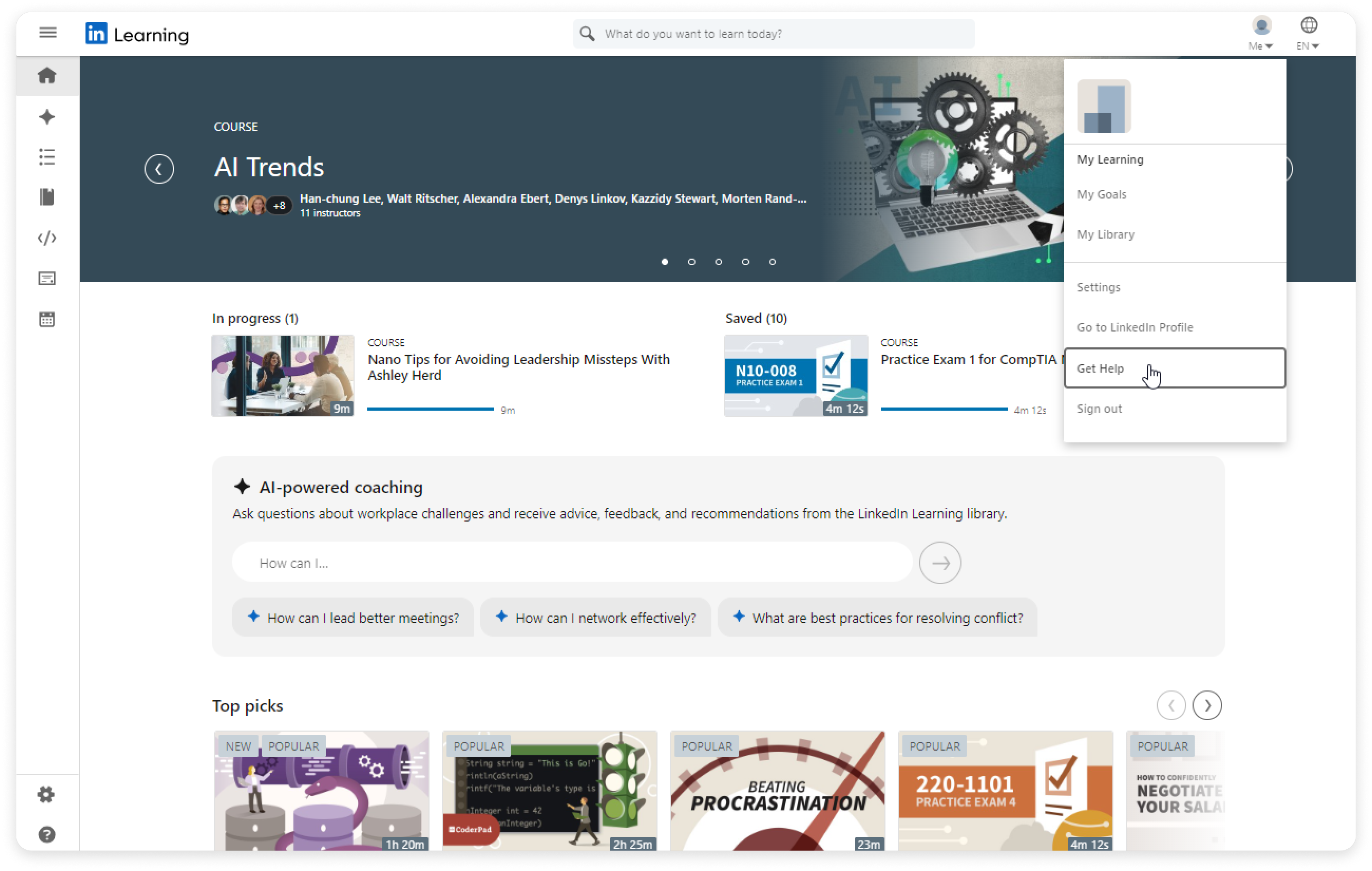Image resolution: width=1372 pixels, height=871 pixels.
Task: Open the NEW POPULAR course card in Top picks
Action: 321,791
